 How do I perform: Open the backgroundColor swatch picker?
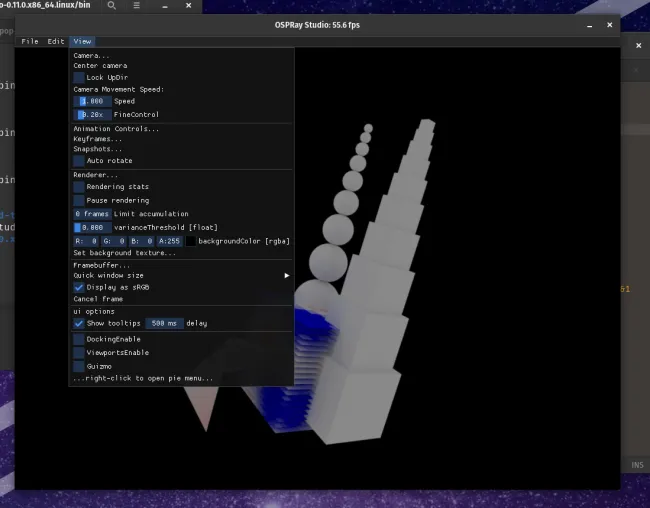[190, 241]
